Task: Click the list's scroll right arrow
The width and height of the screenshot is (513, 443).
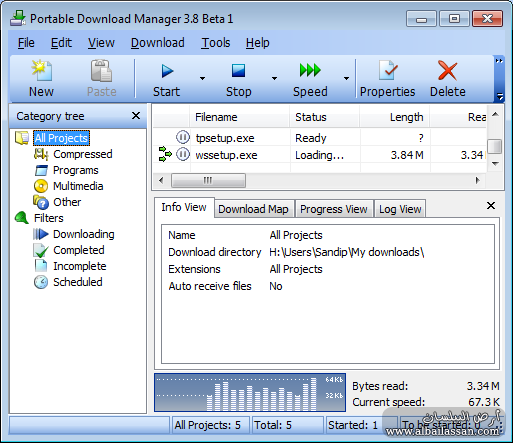Action: 478,180
